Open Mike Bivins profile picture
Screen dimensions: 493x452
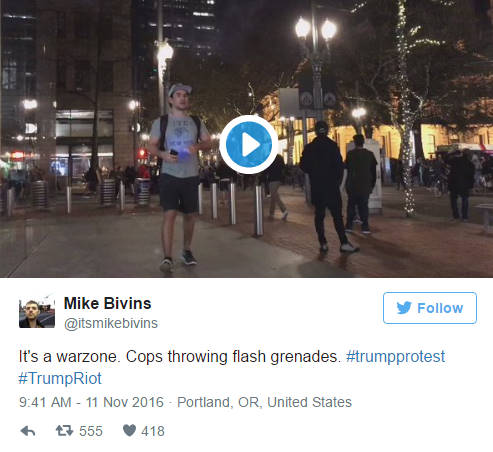coord(37,312)
